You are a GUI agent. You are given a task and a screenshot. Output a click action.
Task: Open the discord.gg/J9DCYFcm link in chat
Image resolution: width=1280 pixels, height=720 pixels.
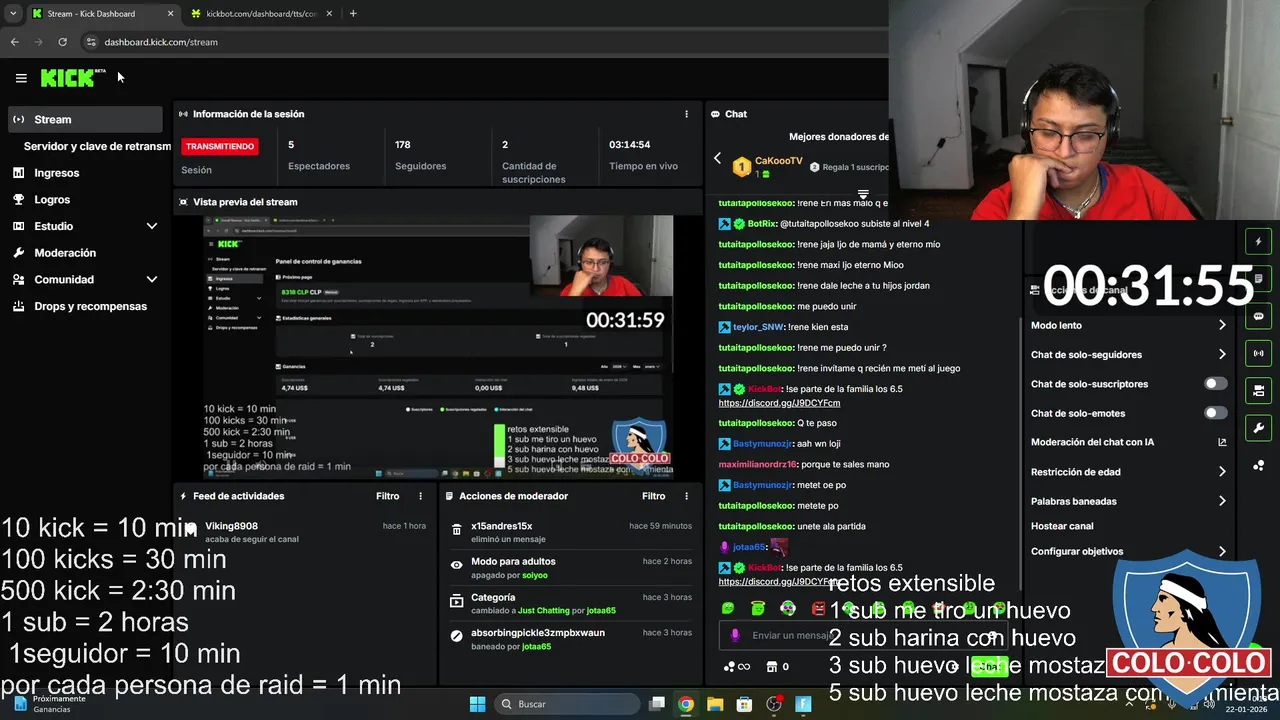(779, 403)
